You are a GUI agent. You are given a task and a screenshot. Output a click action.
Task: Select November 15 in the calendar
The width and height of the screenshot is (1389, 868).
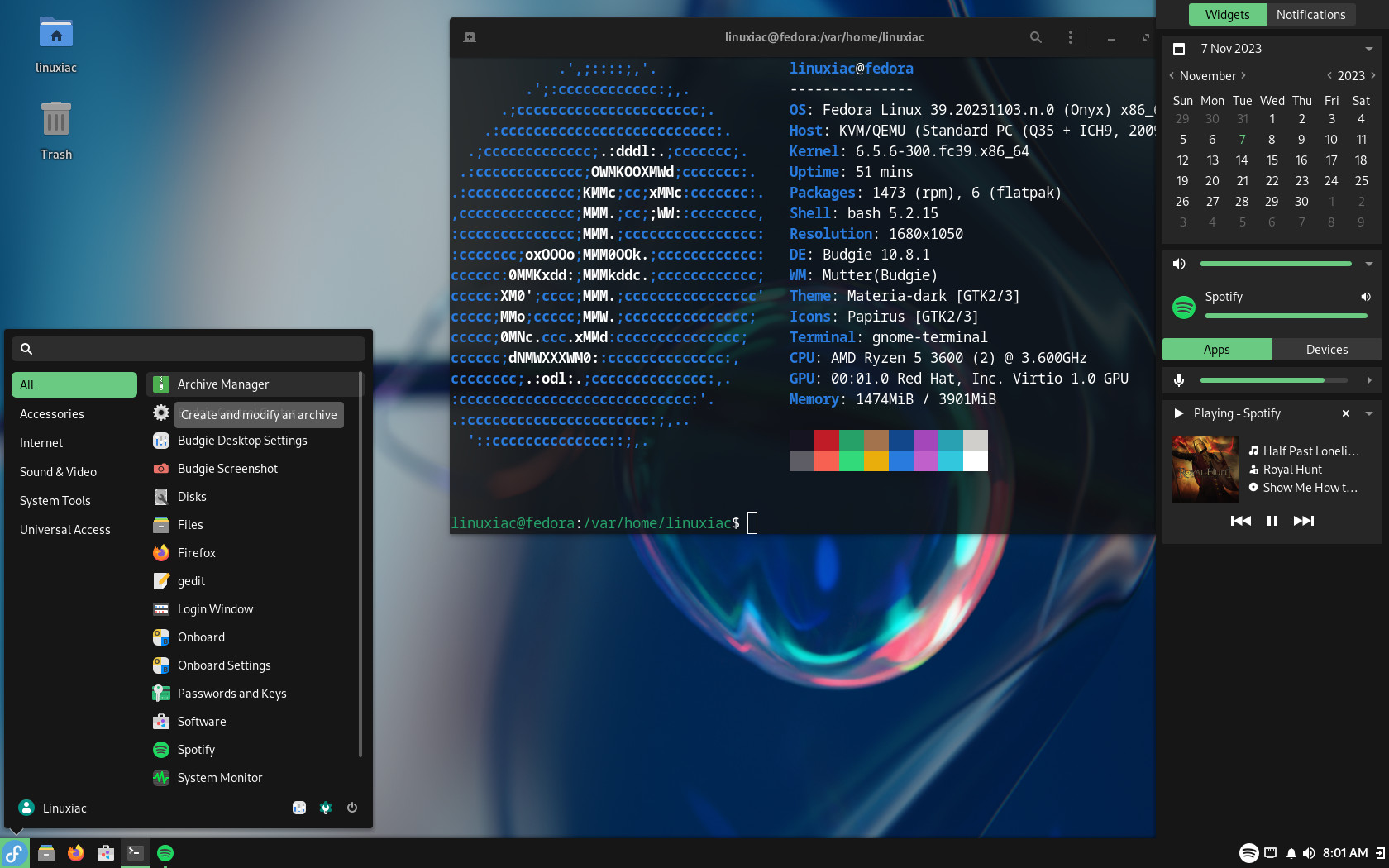pos(1272,160)
